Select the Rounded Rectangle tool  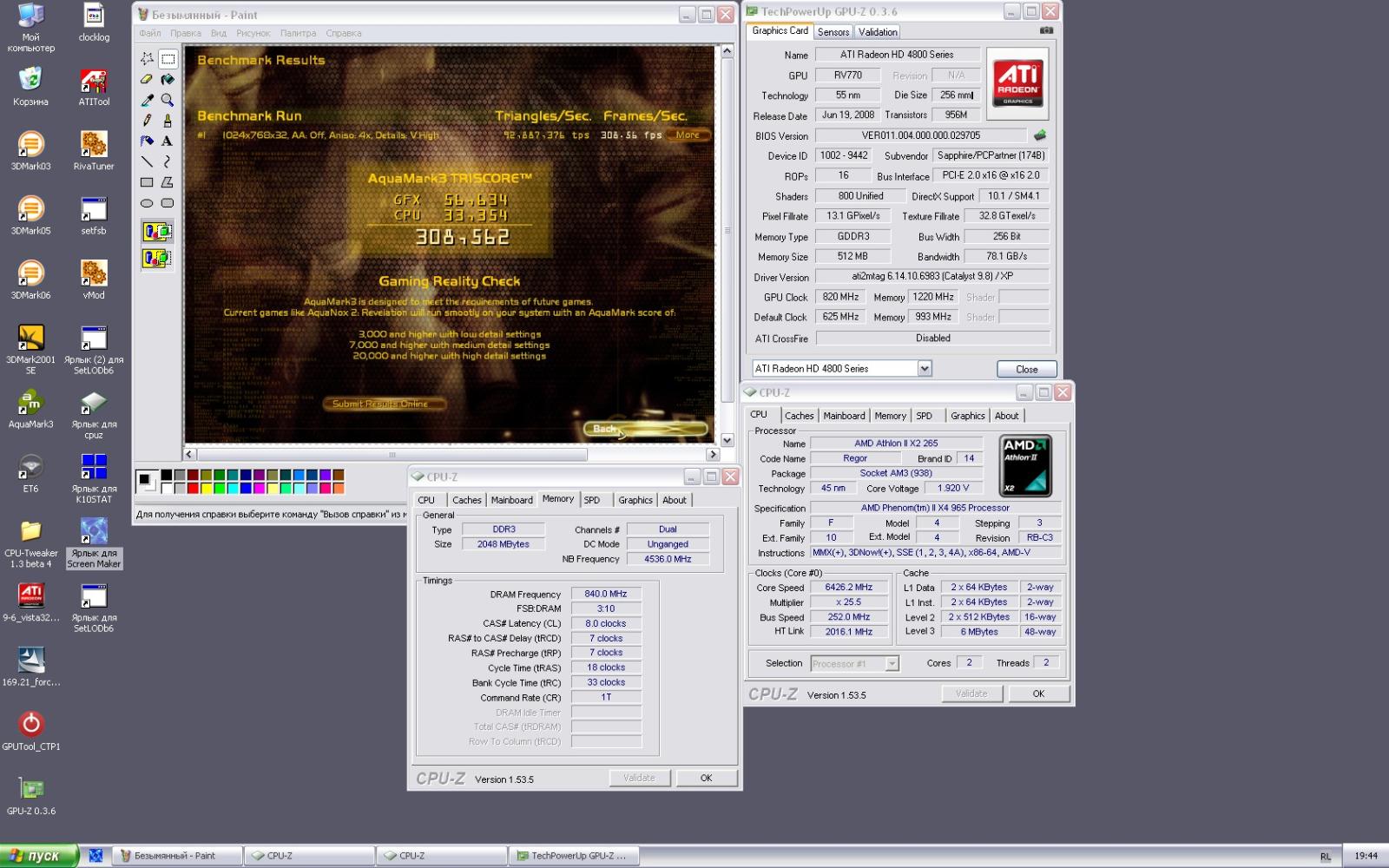[168, 203]
